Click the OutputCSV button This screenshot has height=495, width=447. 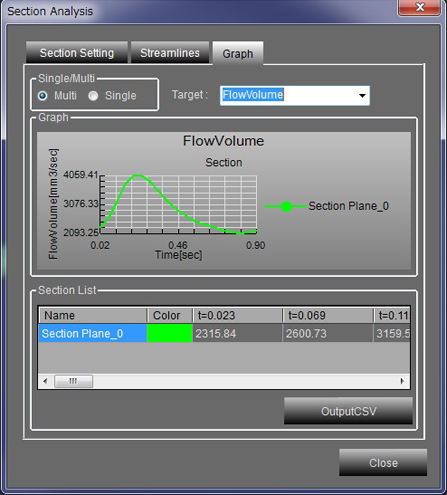click(348, 411)
